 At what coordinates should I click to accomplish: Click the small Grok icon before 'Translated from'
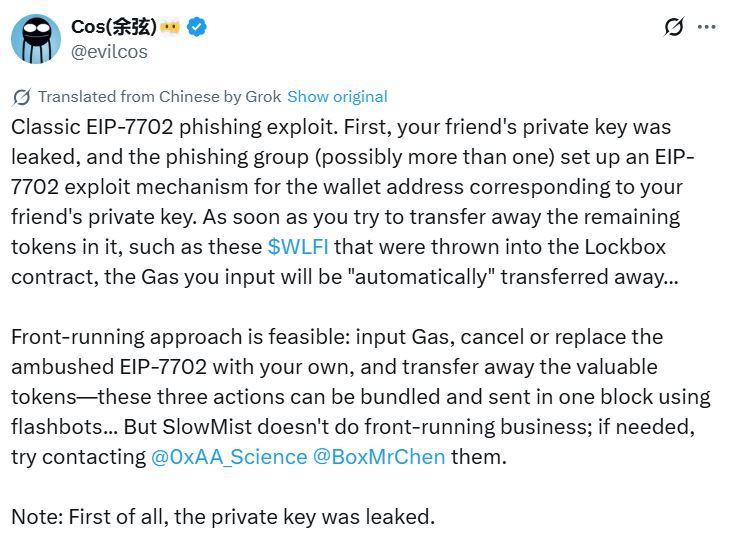click(x=22, y=97)
